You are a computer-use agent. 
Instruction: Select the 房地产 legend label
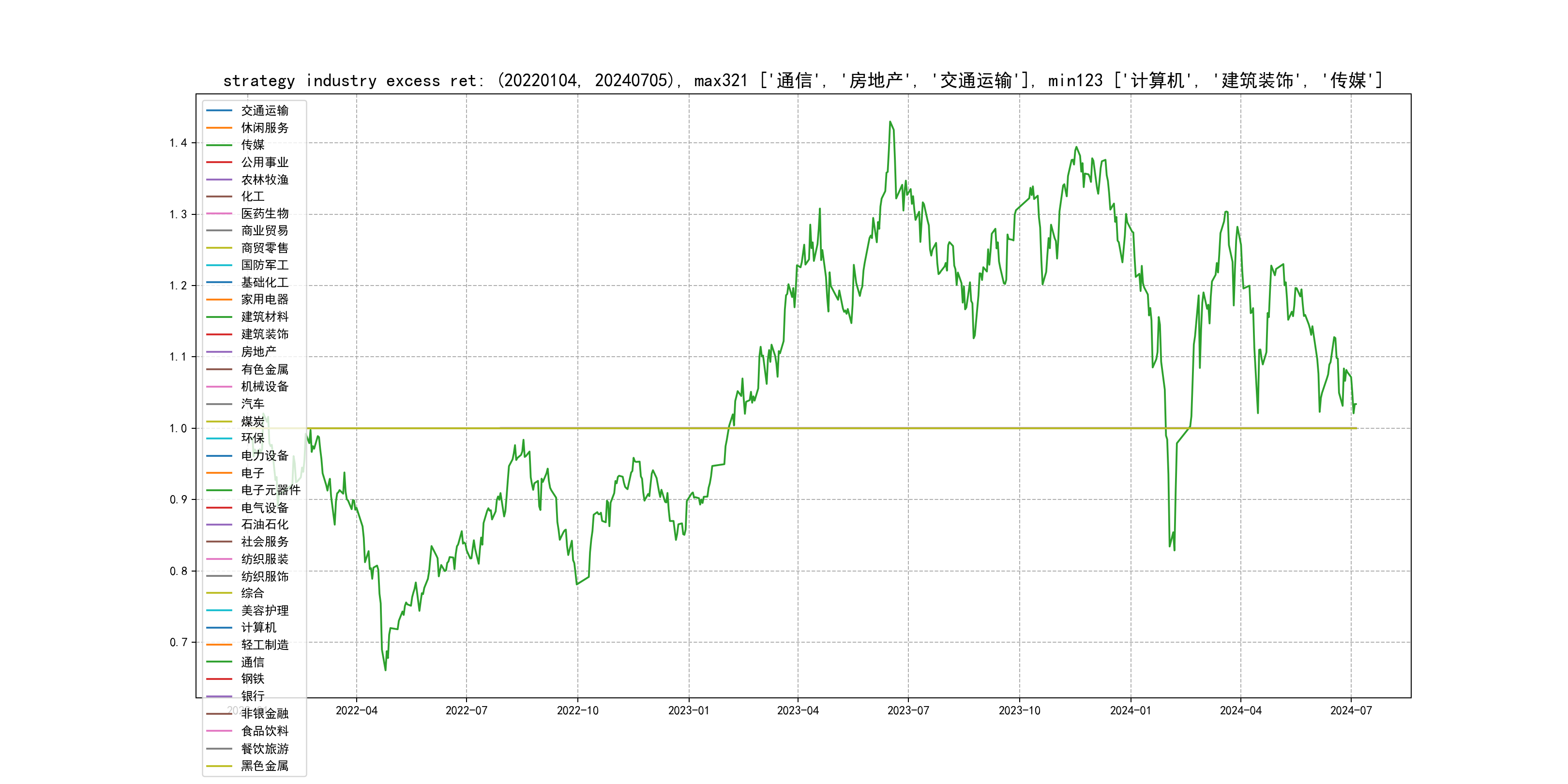click(x=258, y=352)
